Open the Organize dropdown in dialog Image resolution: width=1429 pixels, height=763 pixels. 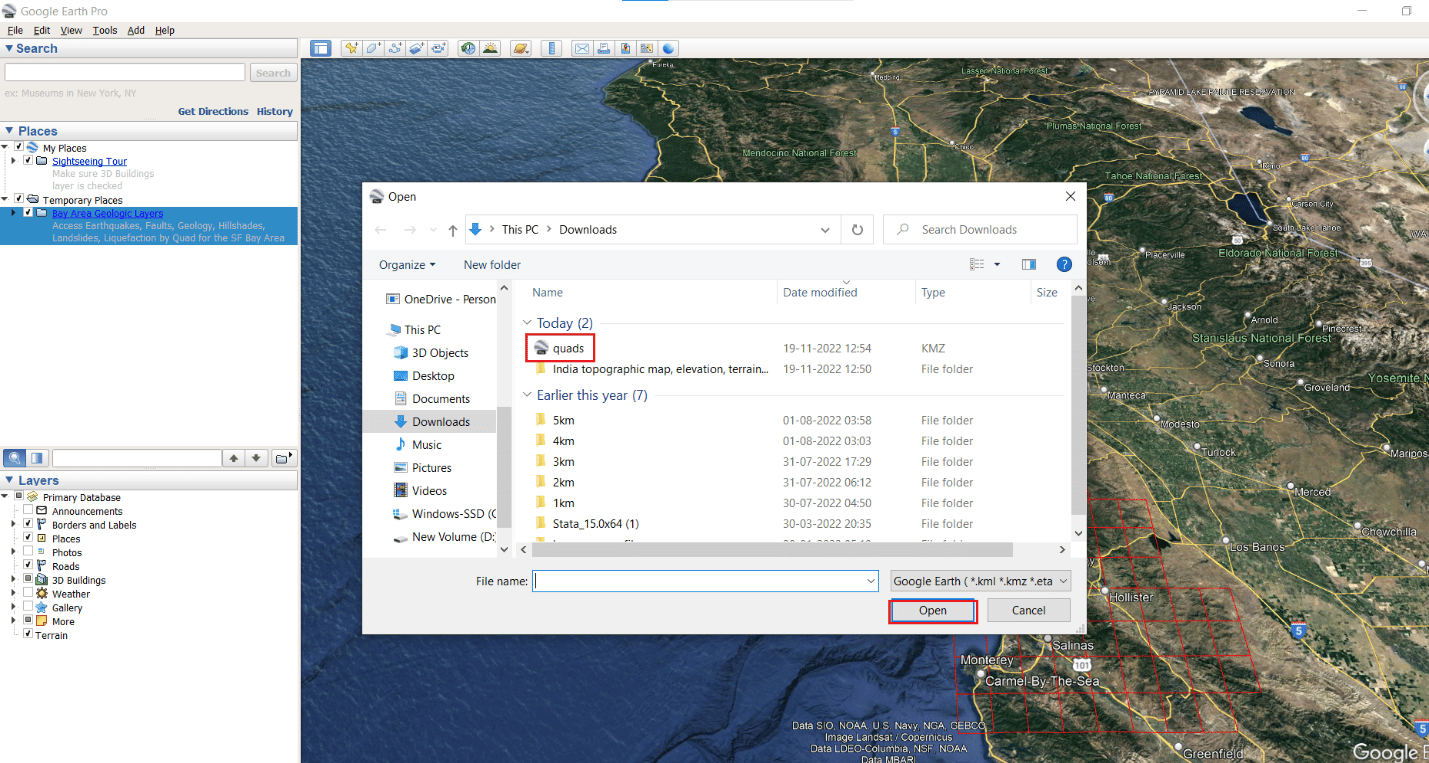pos(407,265)
